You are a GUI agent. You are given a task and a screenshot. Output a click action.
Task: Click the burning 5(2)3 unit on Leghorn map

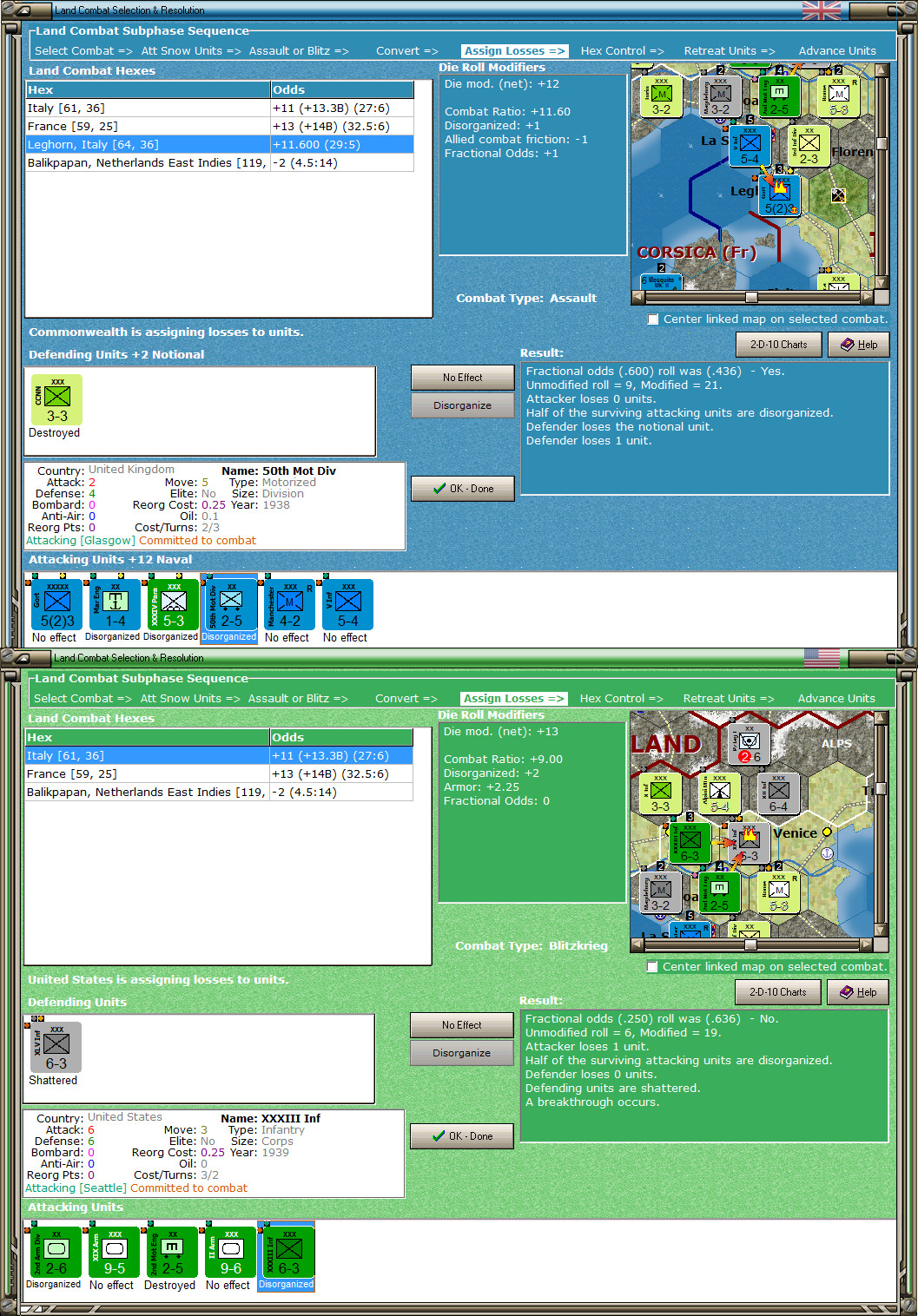click(779, 195)
